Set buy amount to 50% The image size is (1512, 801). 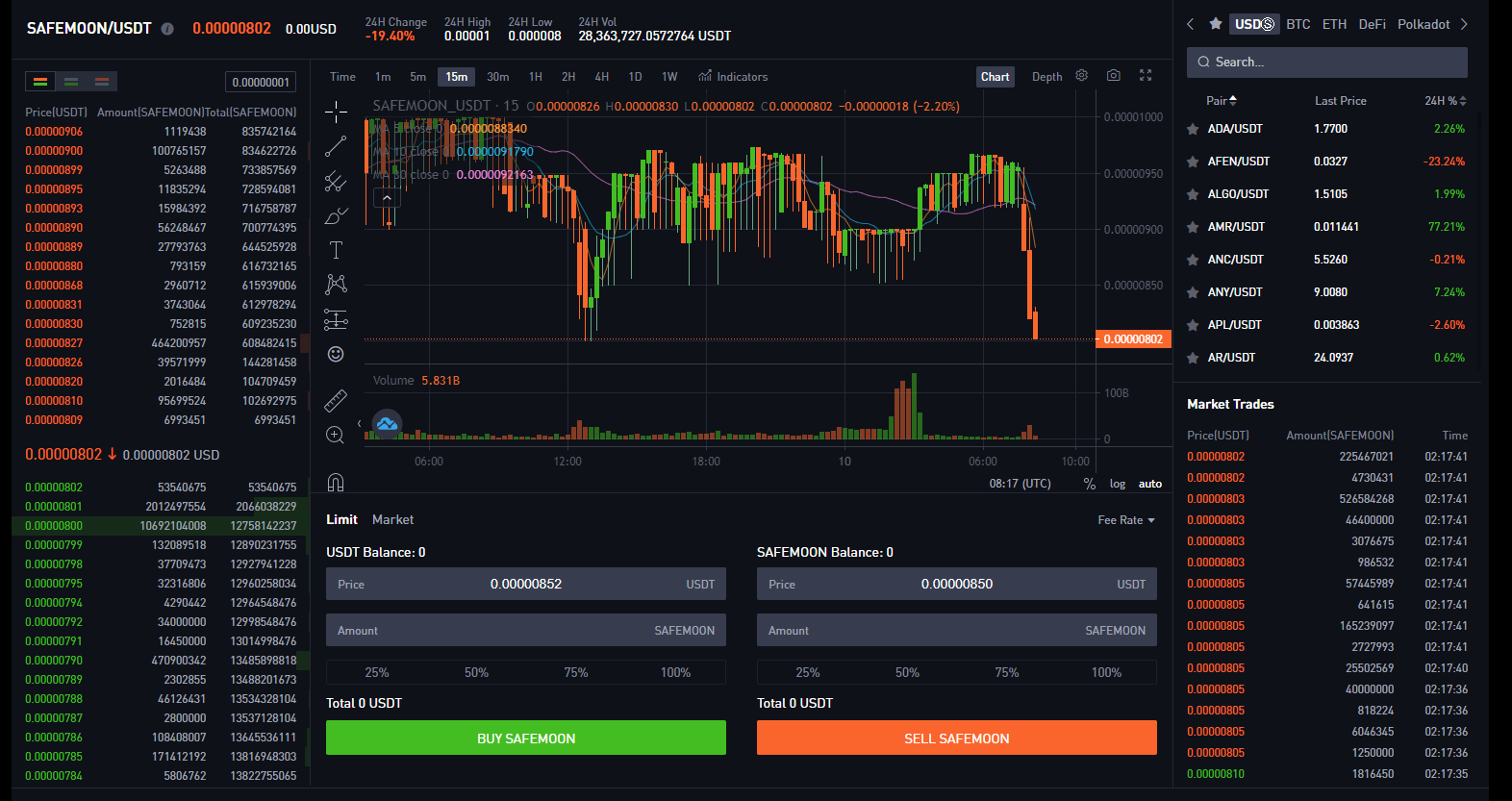[476, 672]
